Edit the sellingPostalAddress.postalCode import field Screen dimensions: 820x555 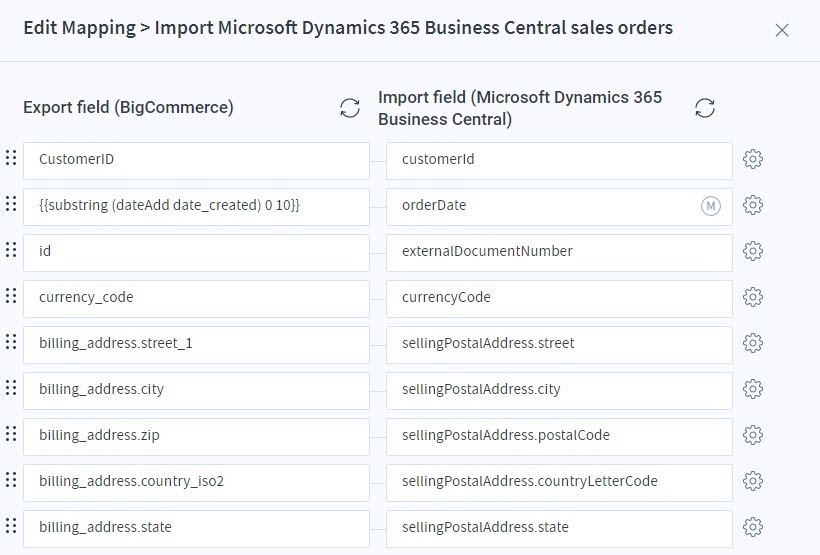coord(559,437)
